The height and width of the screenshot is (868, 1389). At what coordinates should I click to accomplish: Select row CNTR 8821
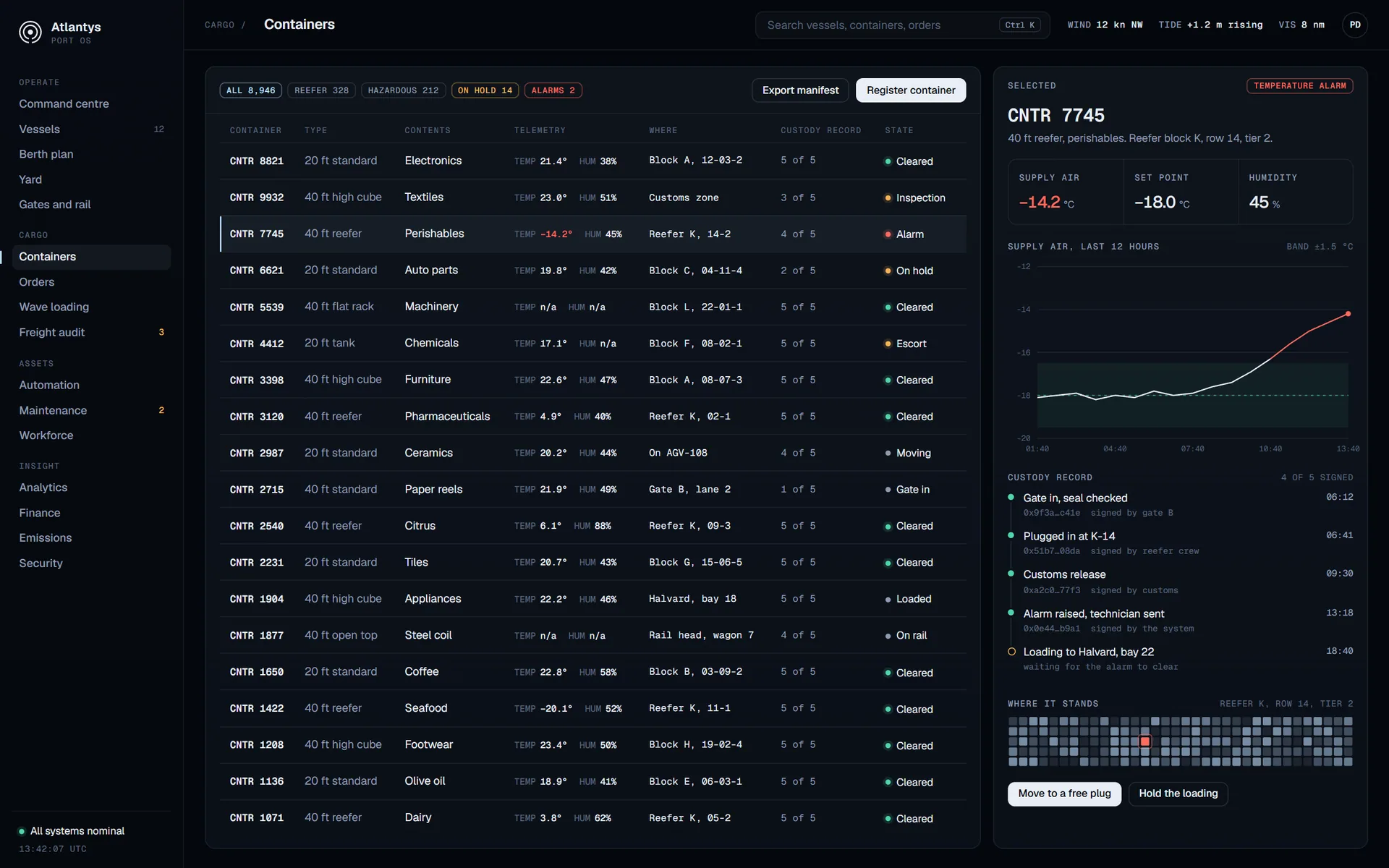592,161
